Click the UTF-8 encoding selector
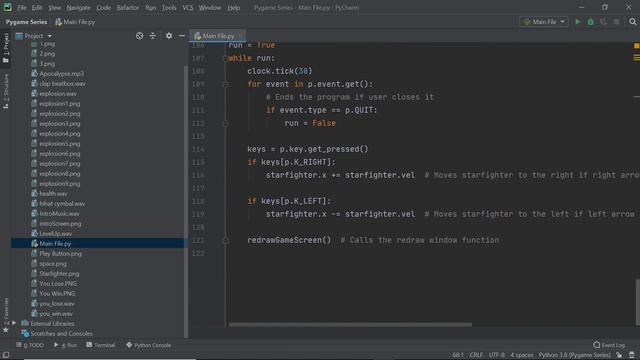Screen dimensions: 640x360 click(x=497, y=355)
